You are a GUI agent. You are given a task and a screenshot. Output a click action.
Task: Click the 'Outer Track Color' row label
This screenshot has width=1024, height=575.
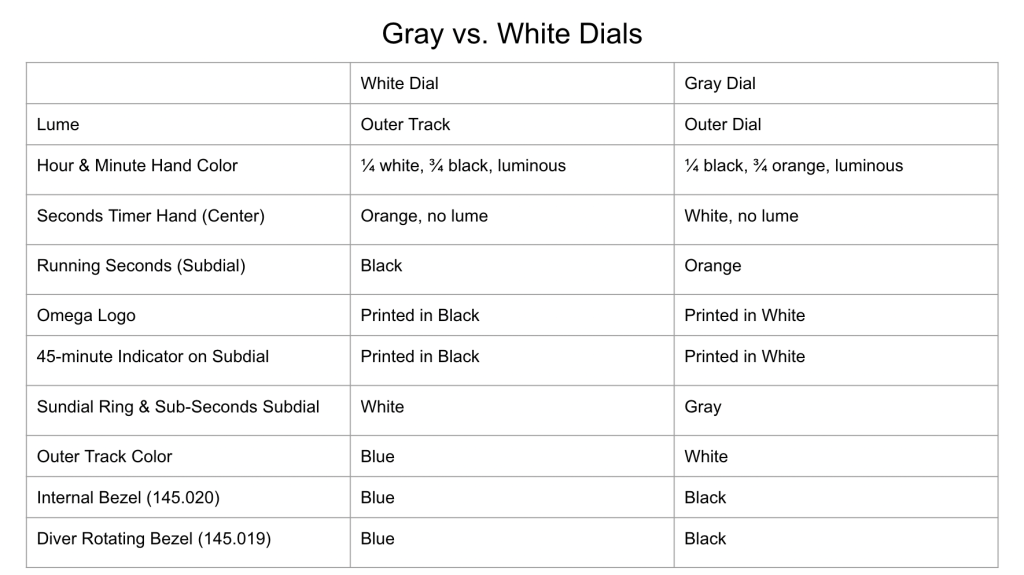[x=104, y=457]
